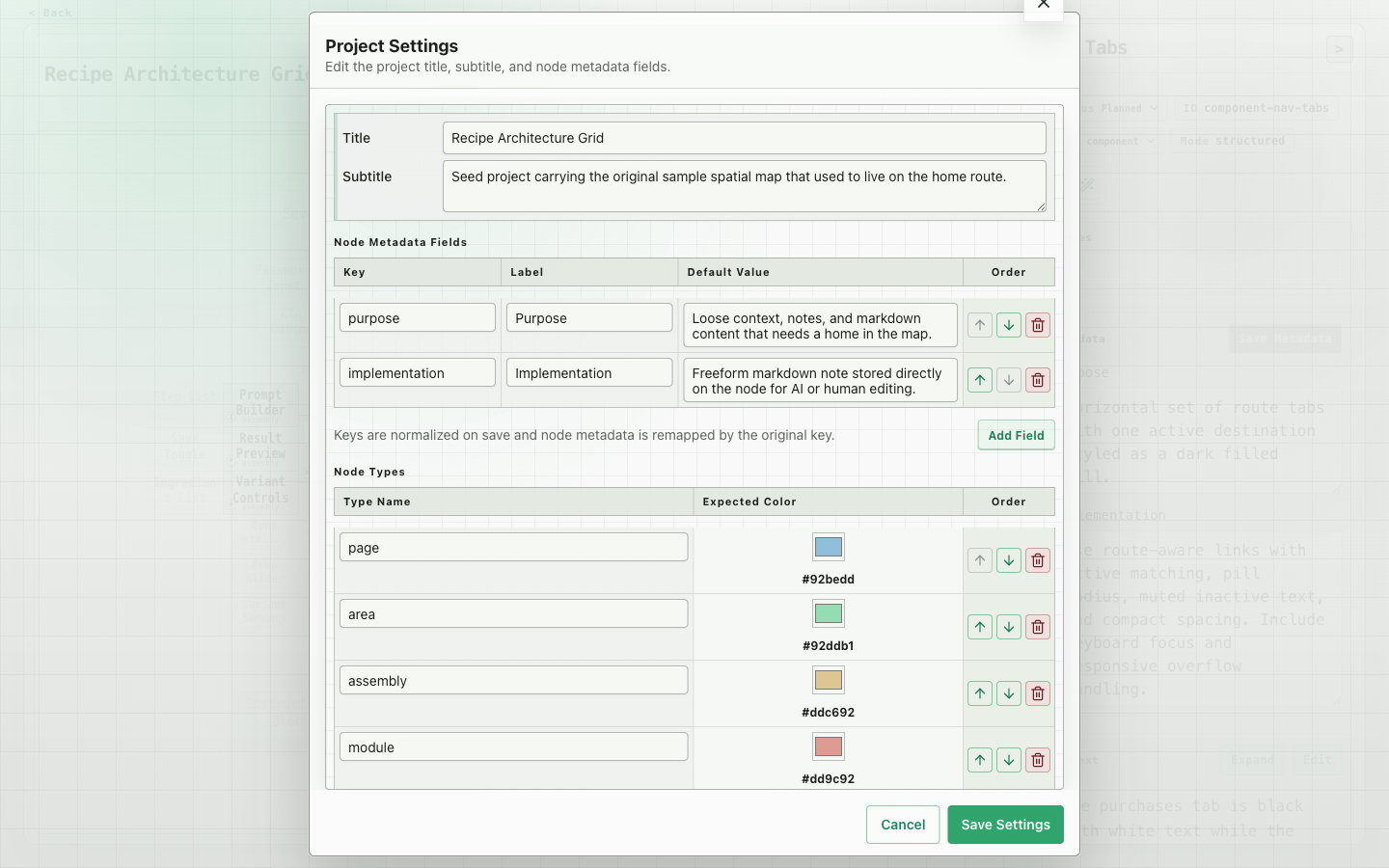The image size is (1389, 868).
Task: Move the purpose field up
Action: point(980,325)
